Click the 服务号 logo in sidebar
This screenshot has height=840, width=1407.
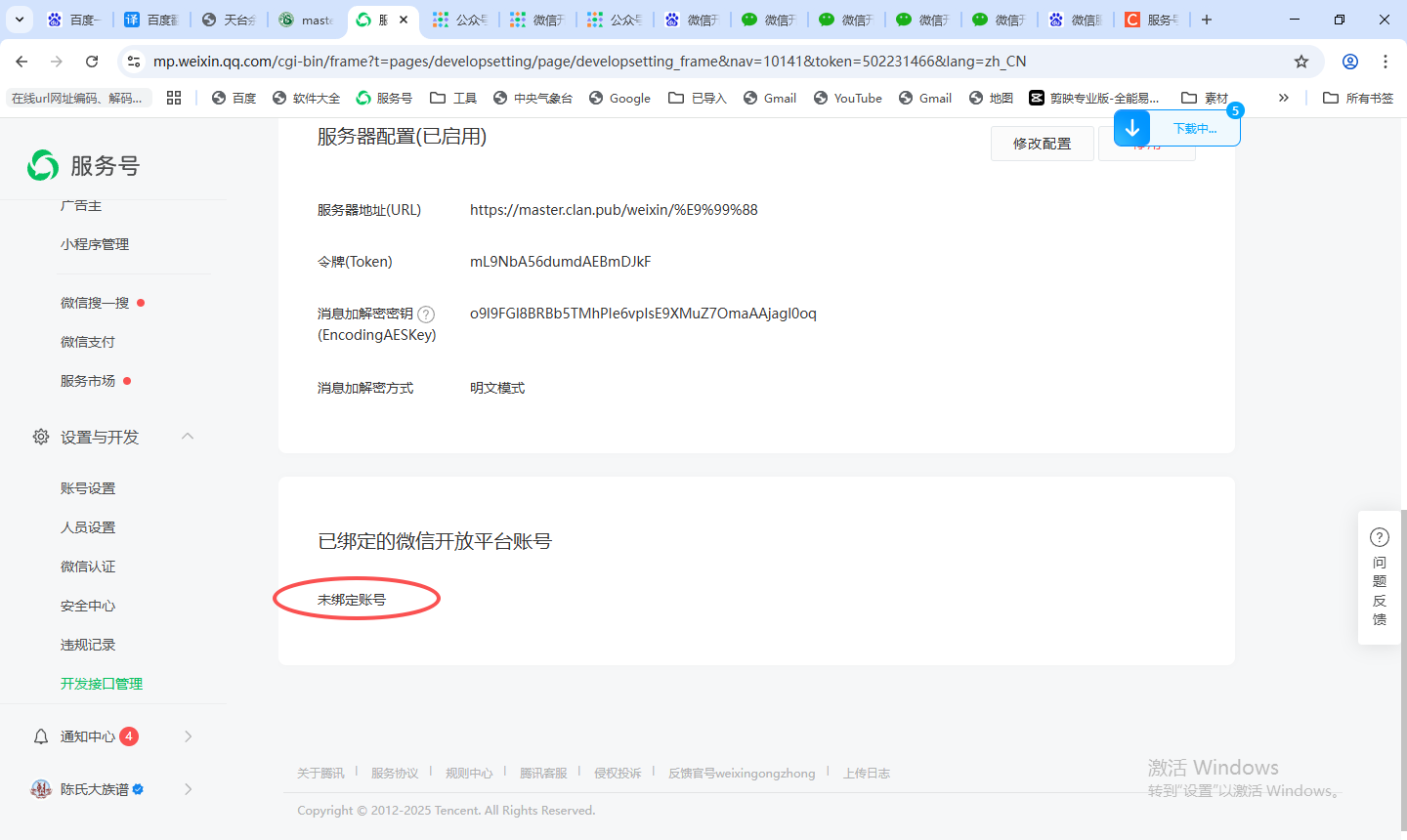[x=83, y=165]
